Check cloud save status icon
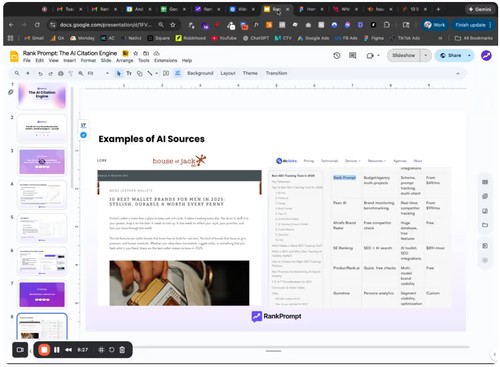Viewport: 500px width, 367px height. [x=156, y=53]
